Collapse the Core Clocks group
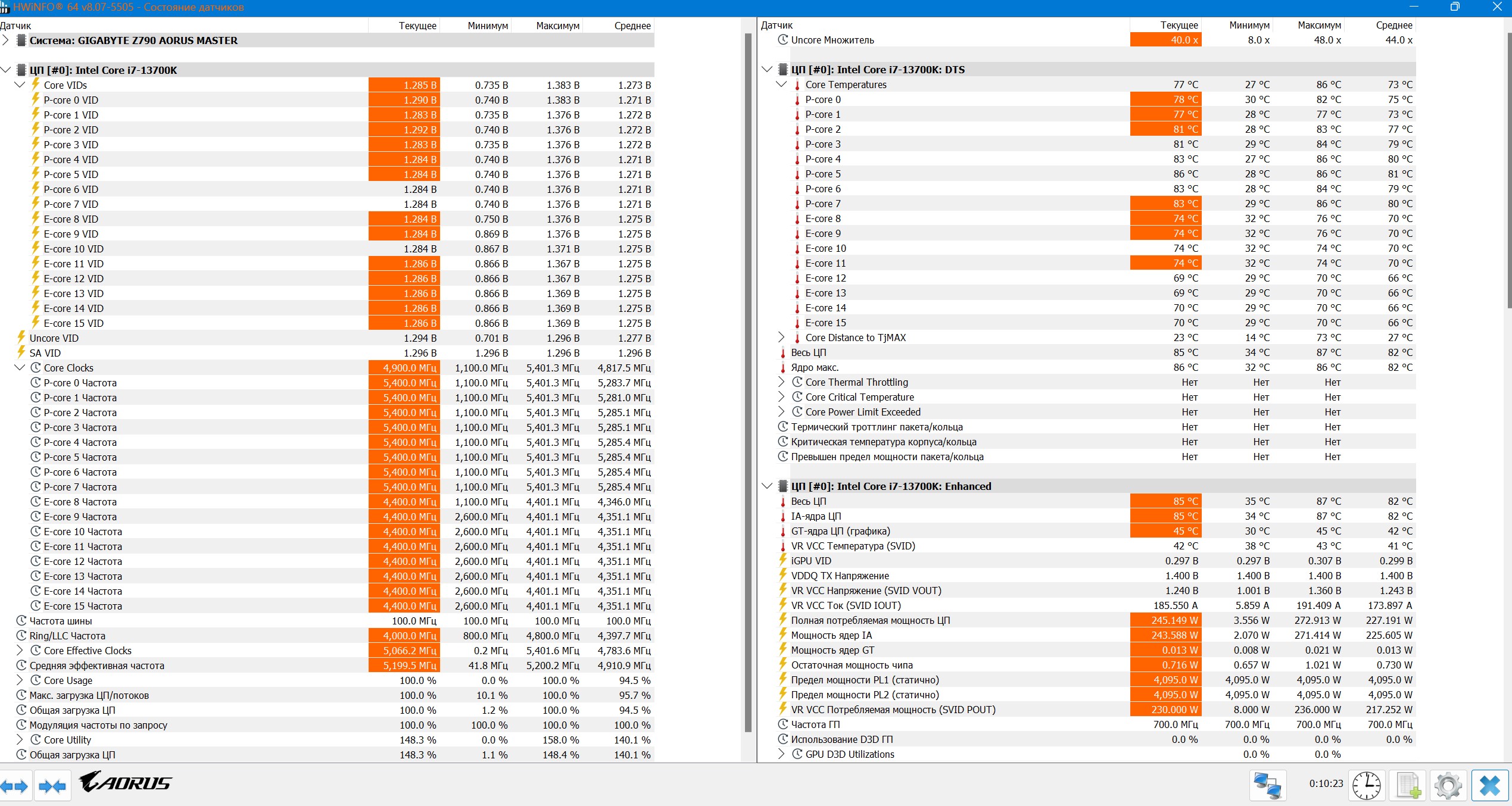The width and height of the screenshot is (1512, 806). point(20,368)
